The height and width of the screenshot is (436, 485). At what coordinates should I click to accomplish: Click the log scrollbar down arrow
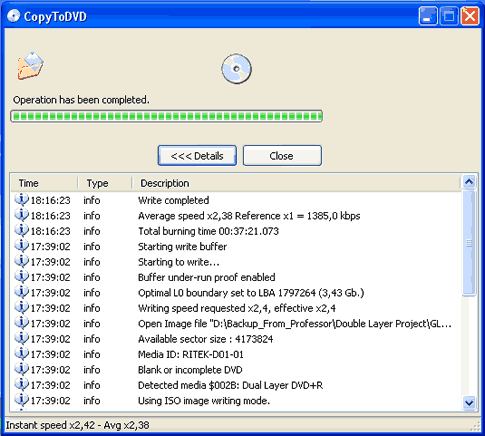[469, 402]
